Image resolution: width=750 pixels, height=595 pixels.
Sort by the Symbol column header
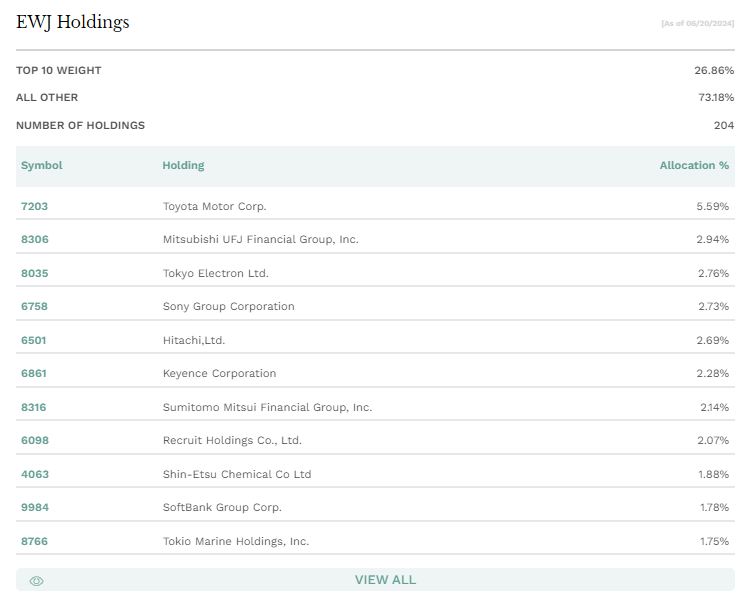coord(42,165)
